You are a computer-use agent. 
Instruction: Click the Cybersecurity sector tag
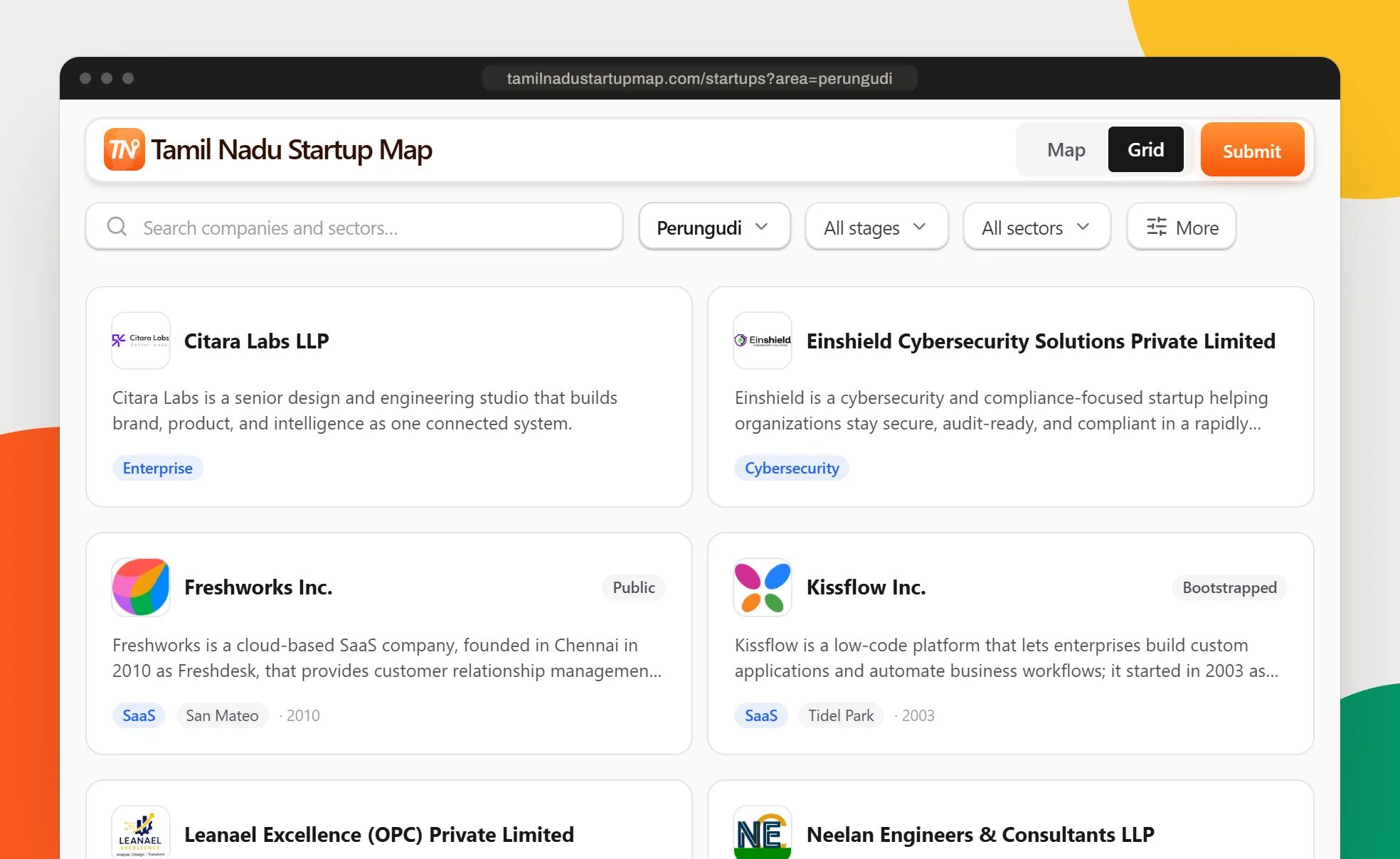(792, 468)
